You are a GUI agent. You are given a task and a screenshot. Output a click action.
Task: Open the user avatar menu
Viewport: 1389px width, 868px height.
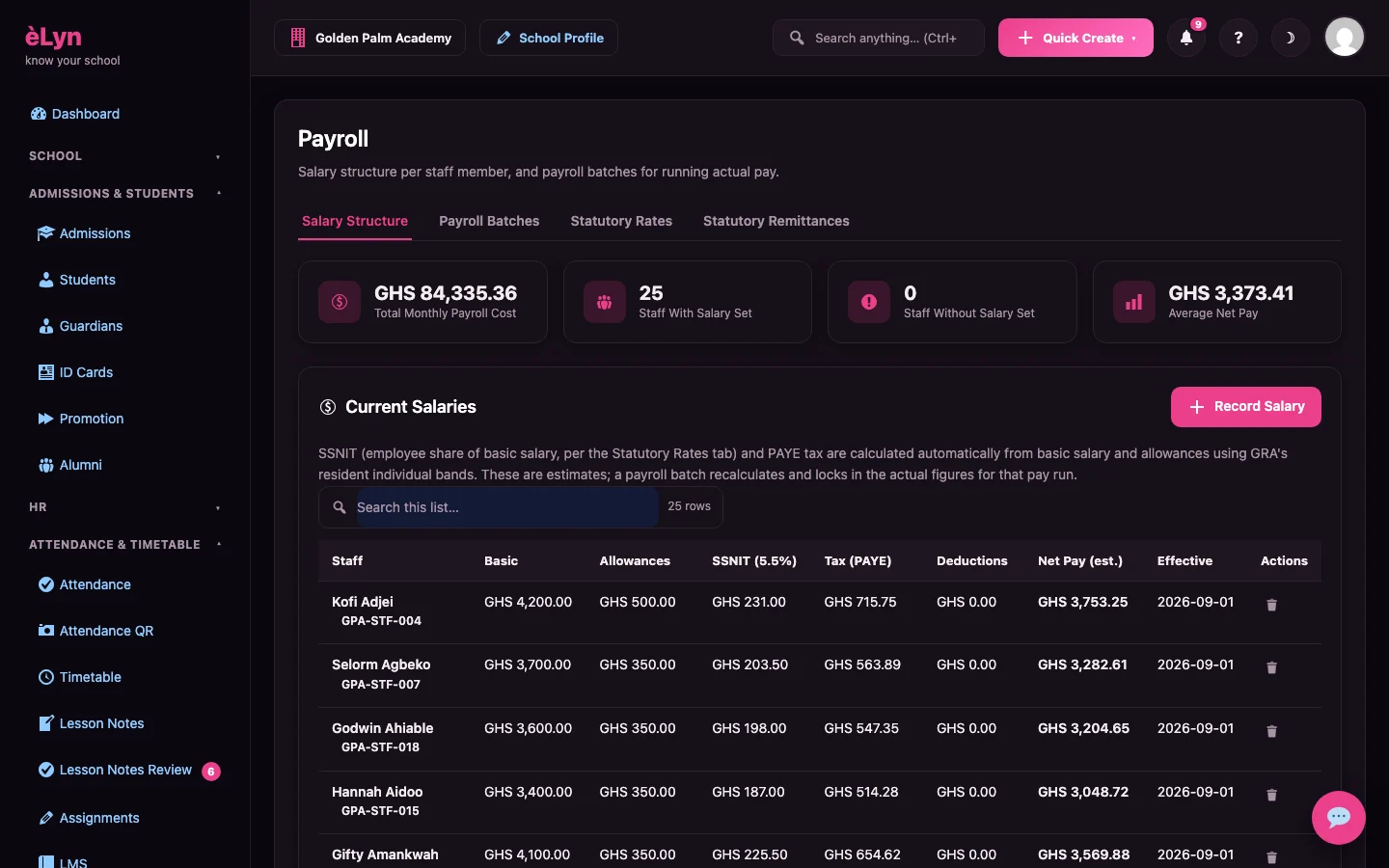1345,38
